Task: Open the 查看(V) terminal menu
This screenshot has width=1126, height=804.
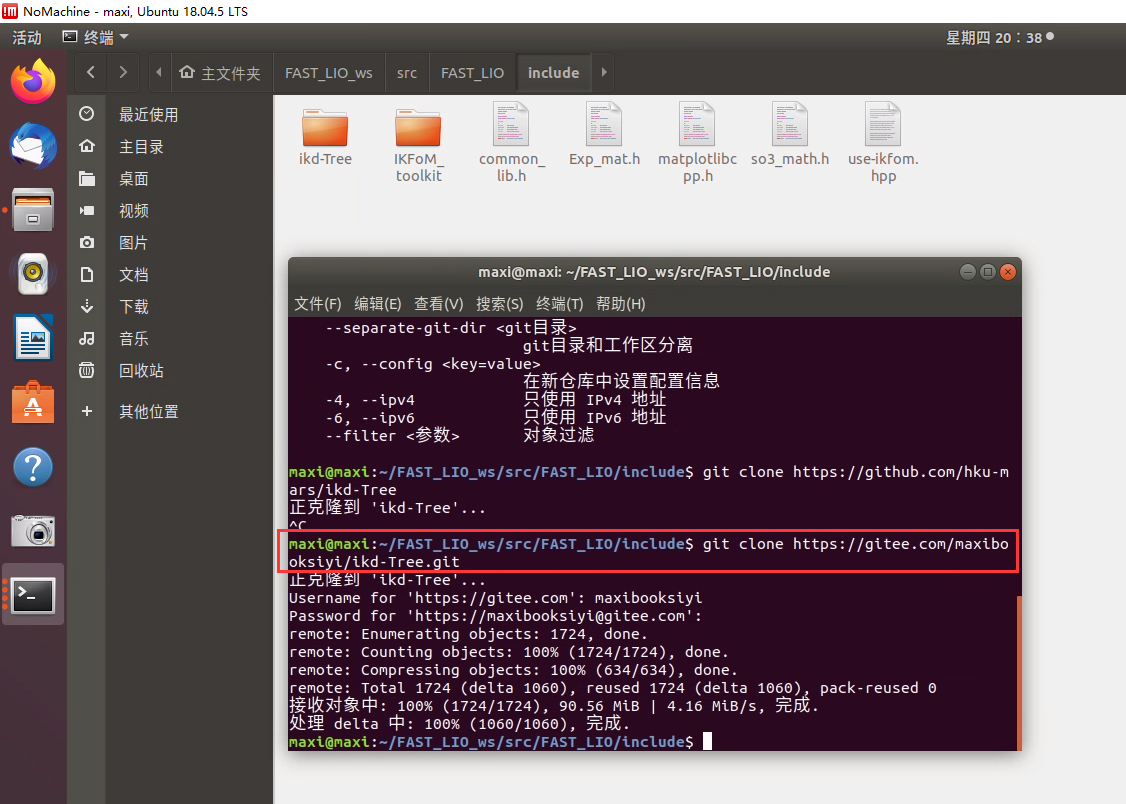Action: point(438,304)
